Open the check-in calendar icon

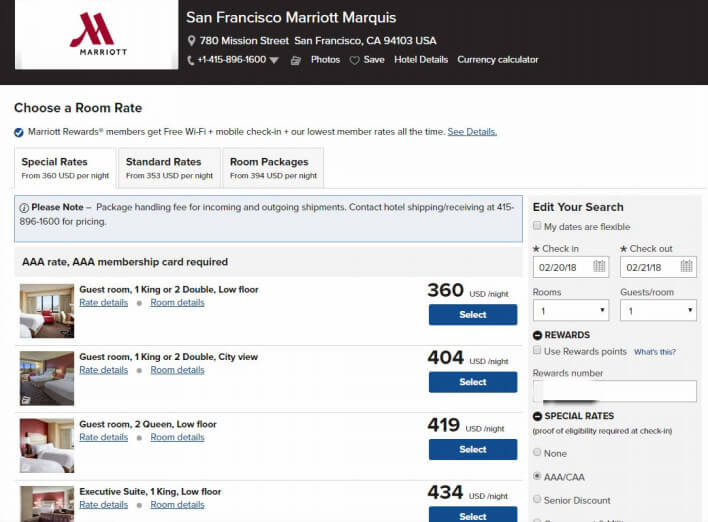(599, 266)
